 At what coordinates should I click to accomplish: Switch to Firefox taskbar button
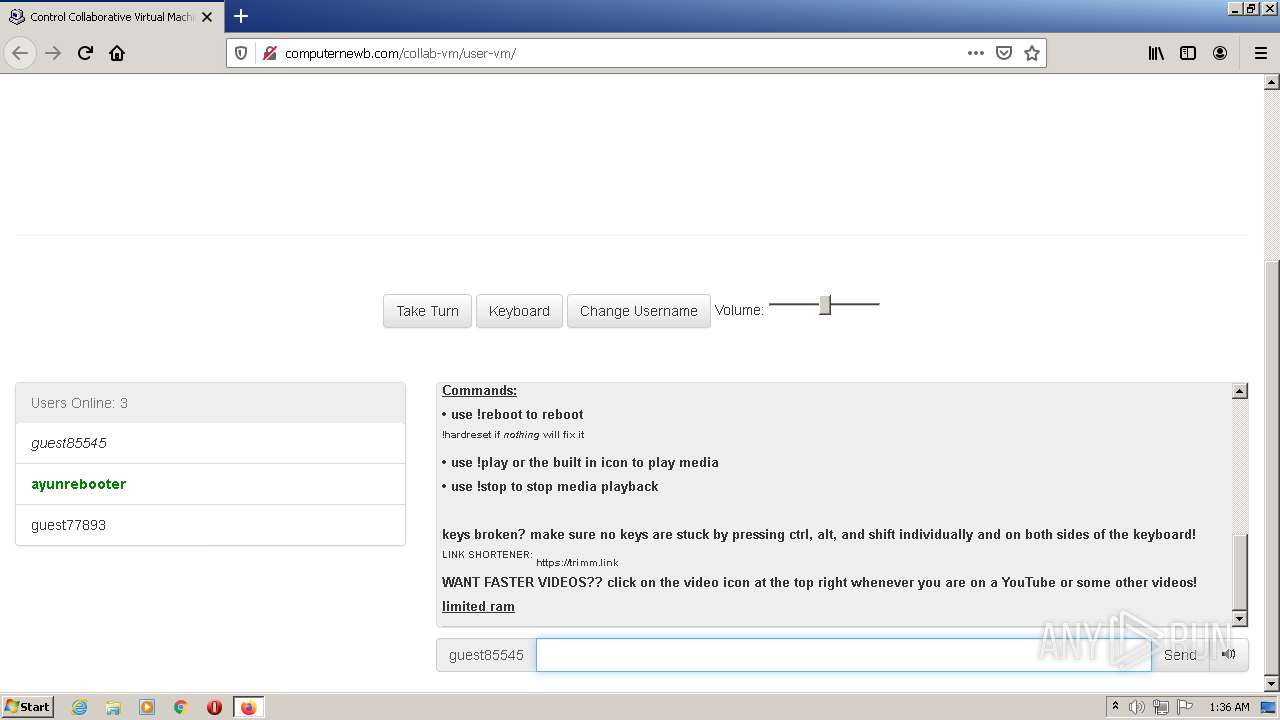pyautogui.click(x=248, y=707)
